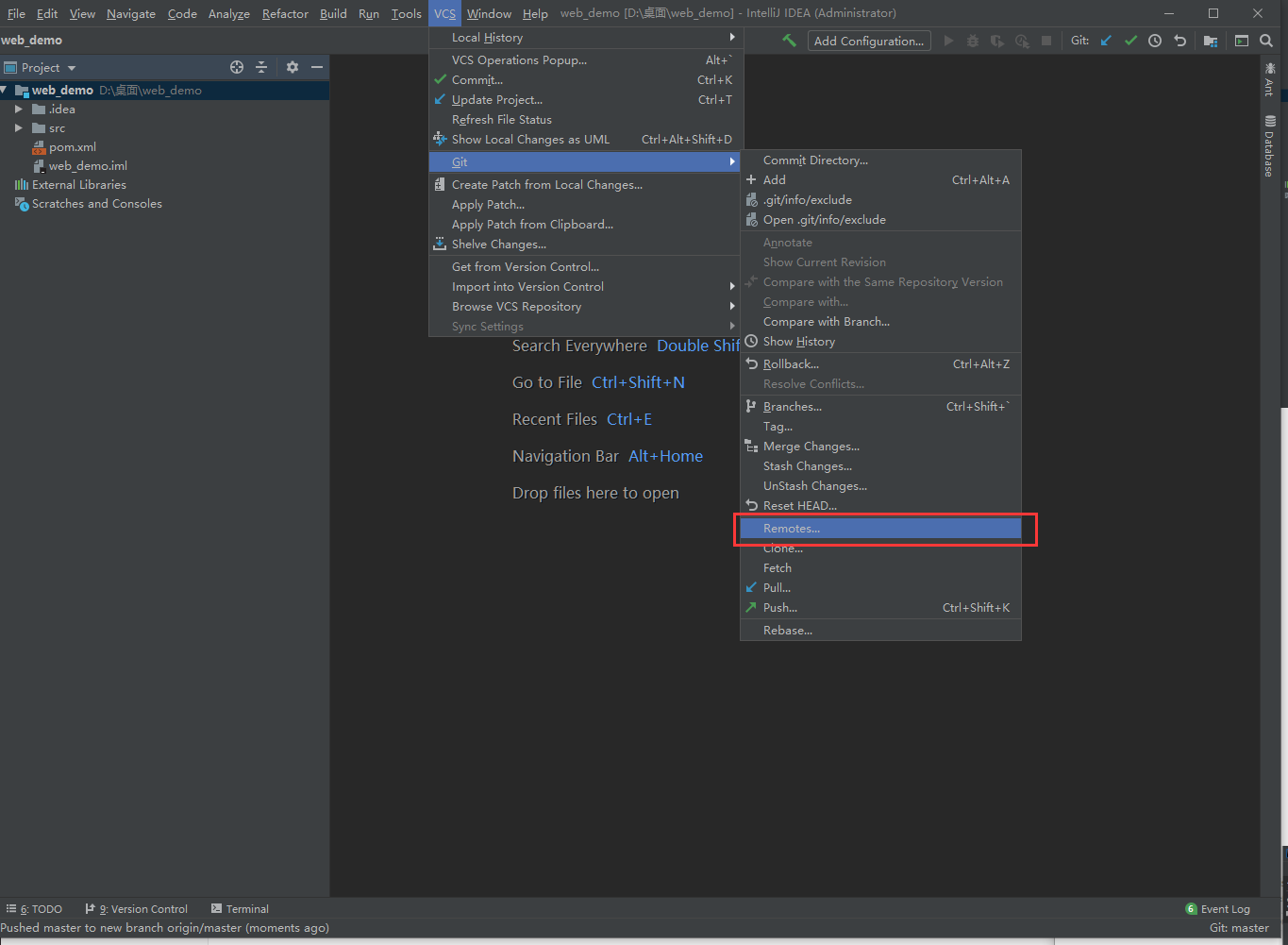This screenshot has height=945, width=1288.
Task: Expand Local History submenu
Action: coord(586,38)
